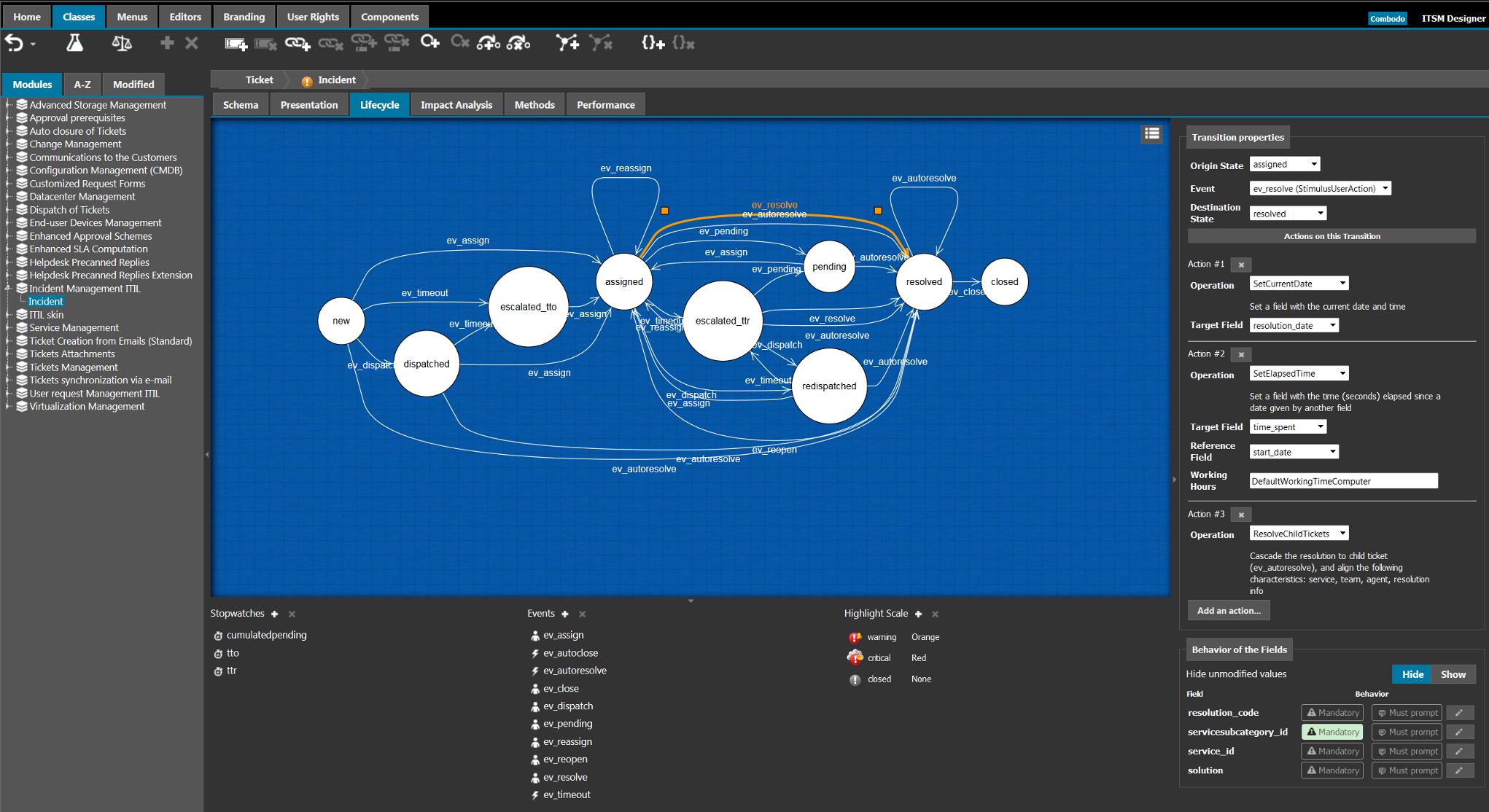The image size is (1489, 812).
Task: Switch to the Schema tab
Action: tap(239, 103)
